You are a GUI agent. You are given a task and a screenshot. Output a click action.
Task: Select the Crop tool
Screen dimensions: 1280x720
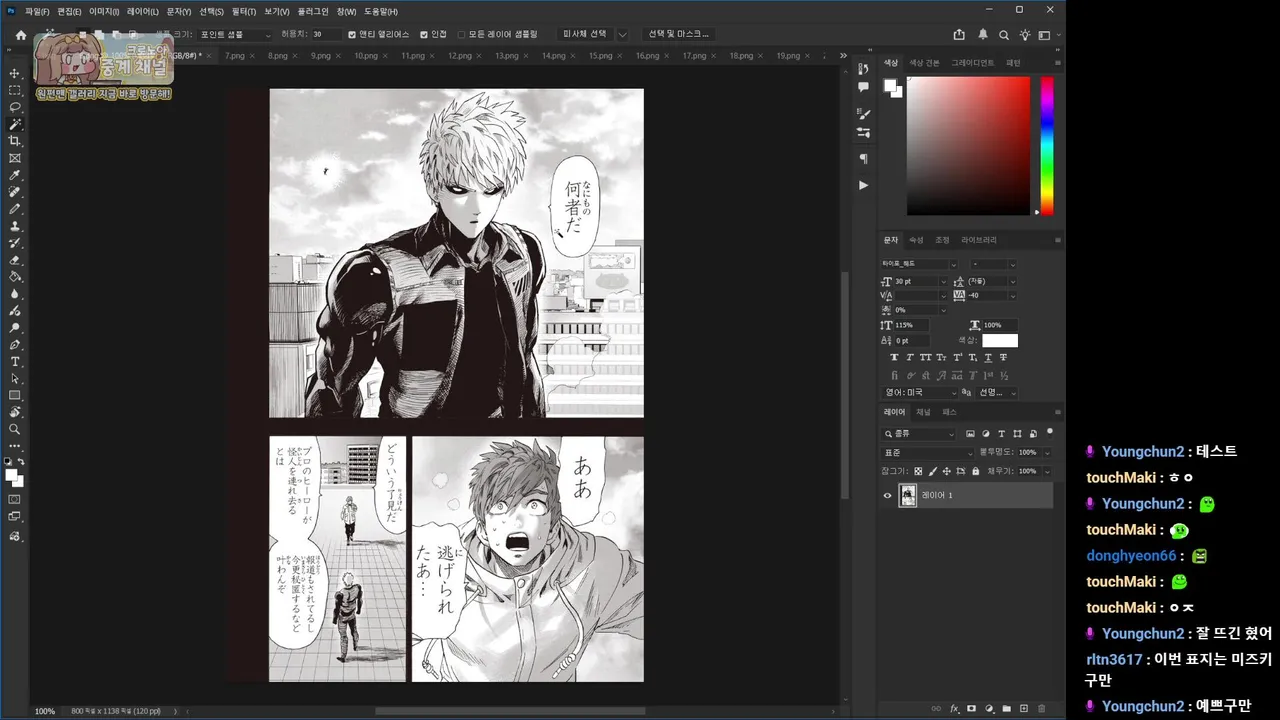[x=15, y=141]
